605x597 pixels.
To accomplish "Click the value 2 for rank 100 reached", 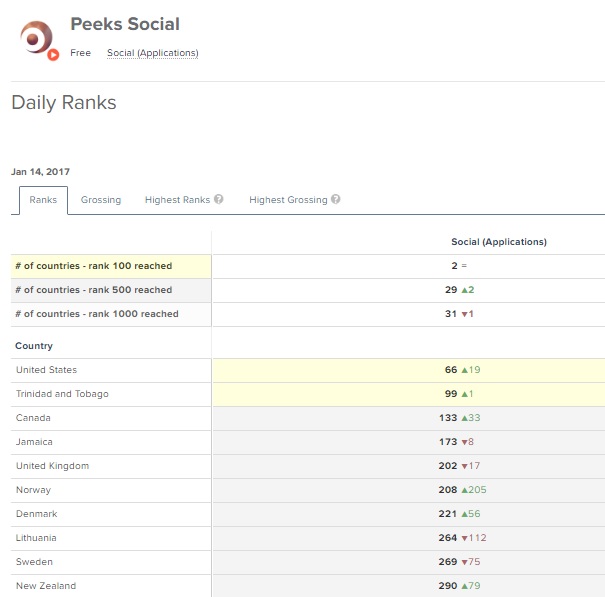I will (455, 266).
